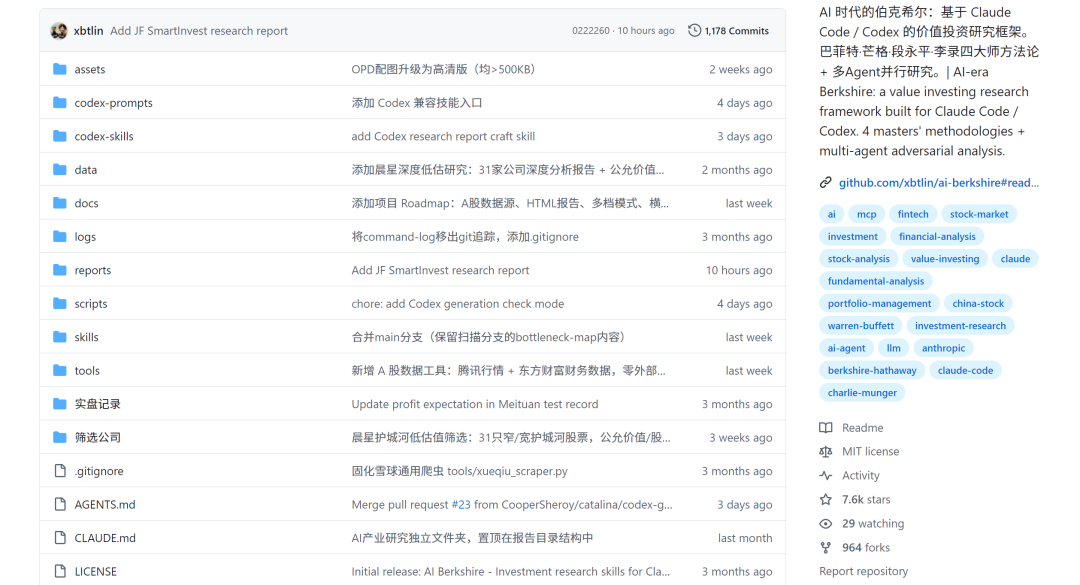Viewport: 1080px width, 585px height.
Task: Click the .gitignore file icon
Action: click(x=60, y=471)
